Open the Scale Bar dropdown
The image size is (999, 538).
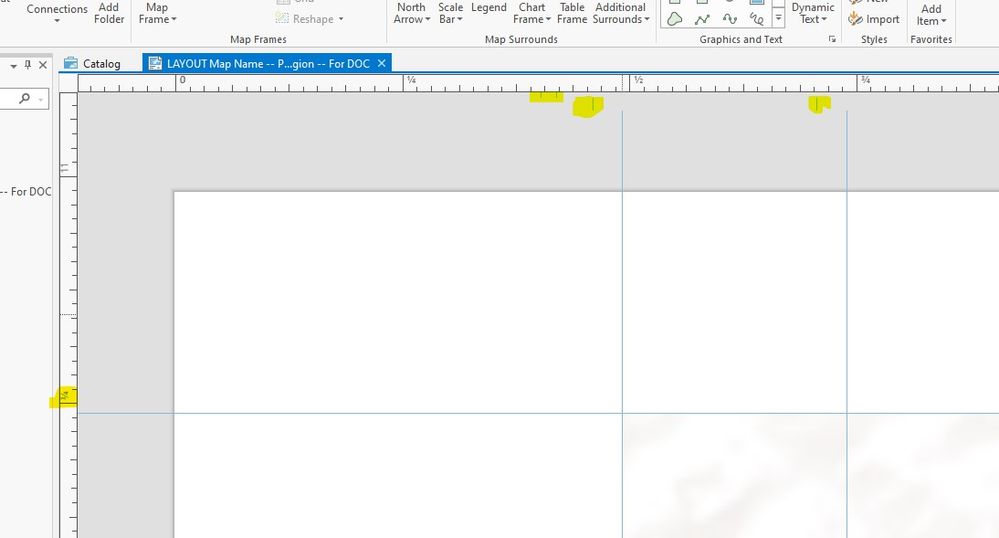click(450, 13)
